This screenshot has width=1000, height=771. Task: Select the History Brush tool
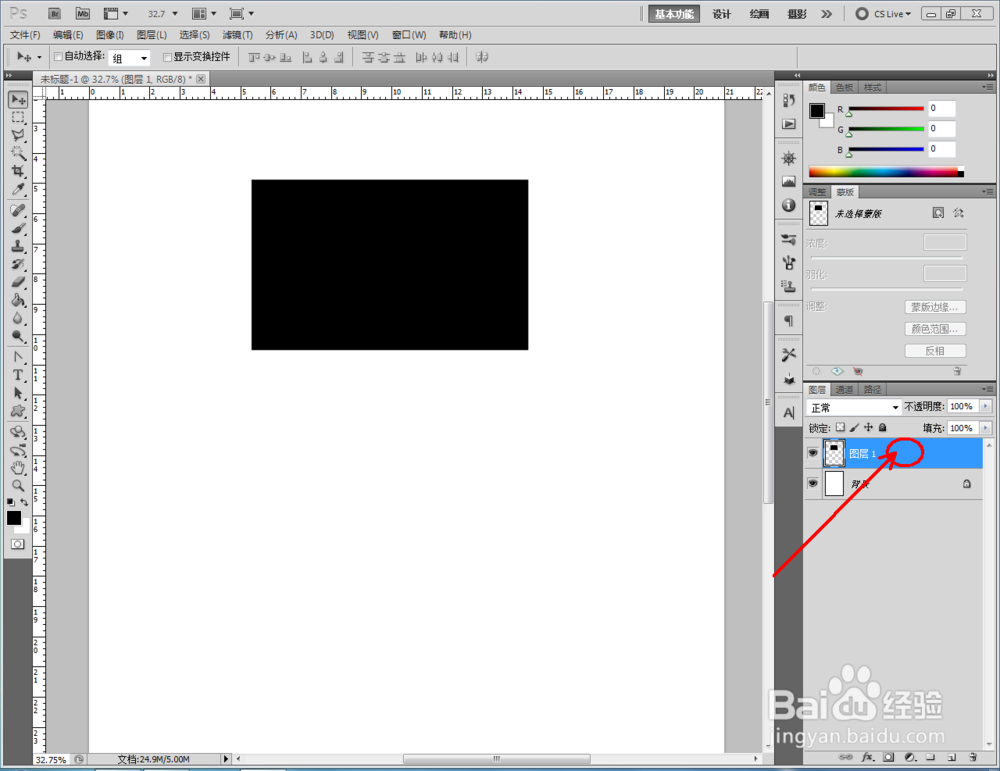(18, 263)
